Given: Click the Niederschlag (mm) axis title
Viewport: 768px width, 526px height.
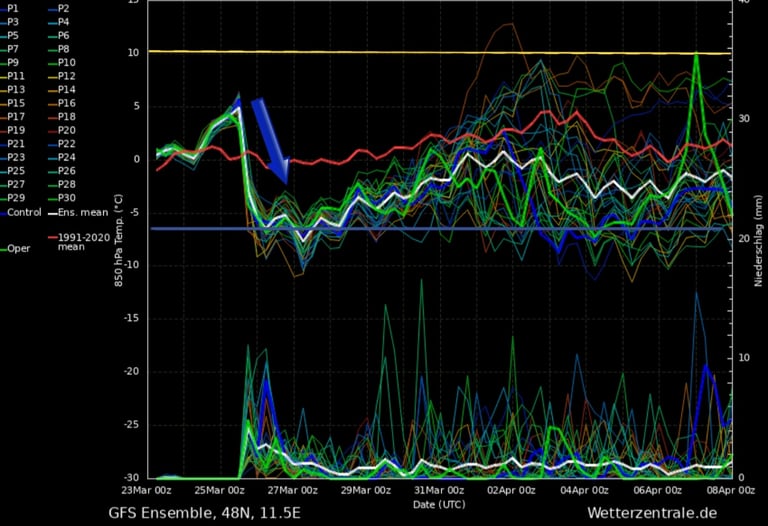Looking at the screenshot, I should pos(758,241).
